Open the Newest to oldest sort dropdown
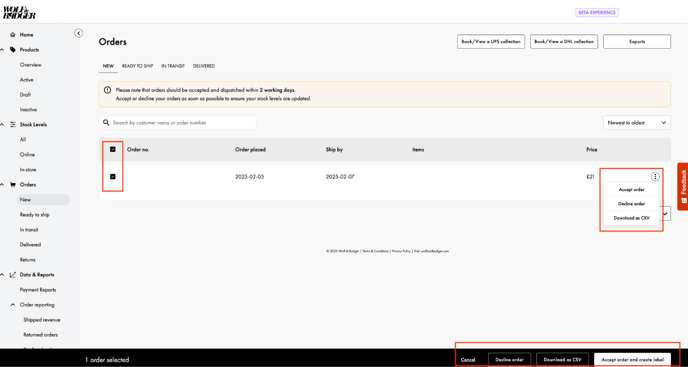 point(637,123)
